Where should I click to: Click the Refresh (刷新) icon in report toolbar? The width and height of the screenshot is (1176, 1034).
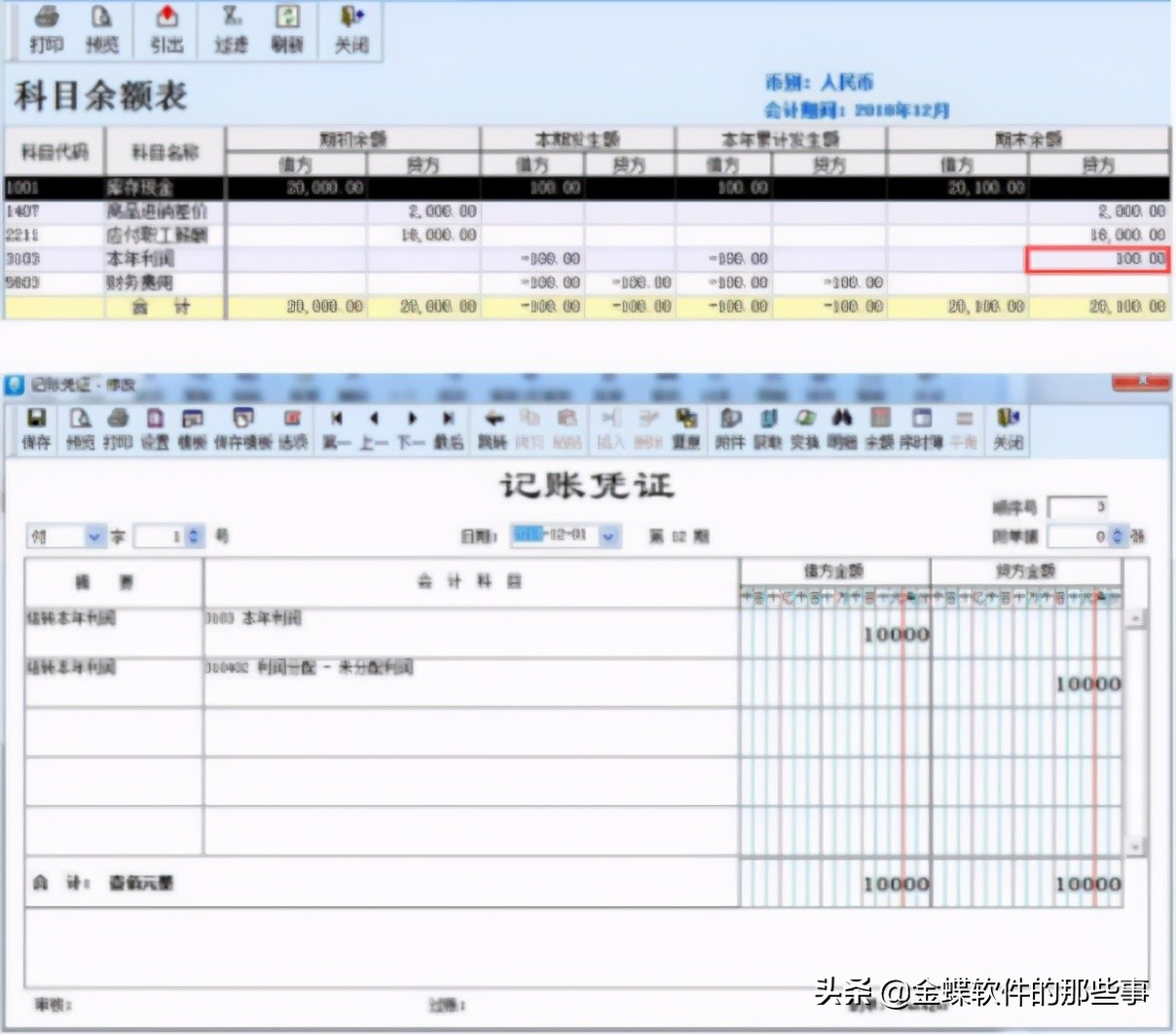[x=287, y=31]
